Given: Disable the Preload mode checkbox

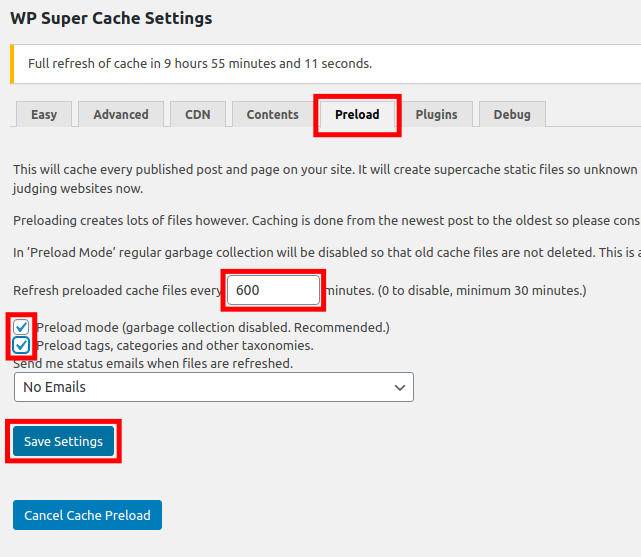Looking at the screenshot, I should click(x=22, y=327).
